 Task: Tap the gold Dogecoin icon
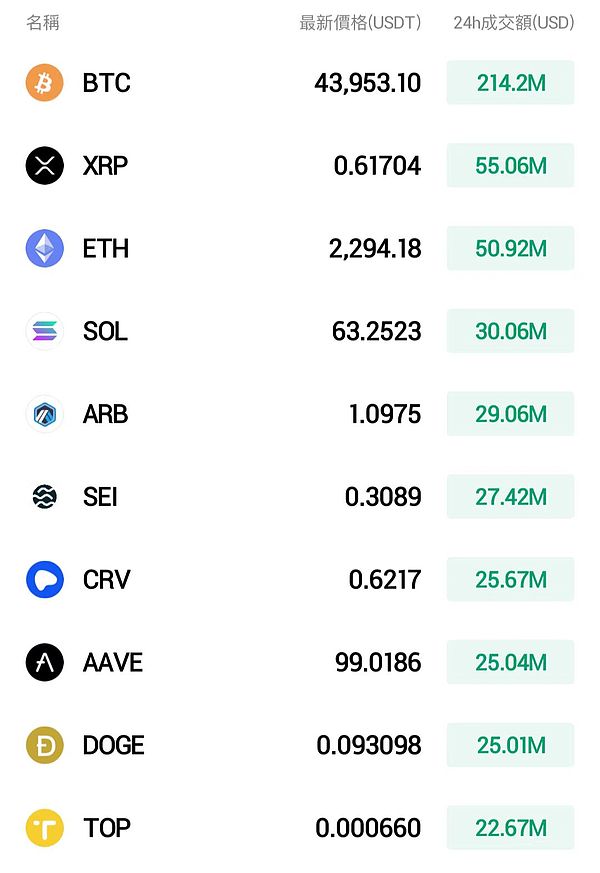(x=44, y=745)
